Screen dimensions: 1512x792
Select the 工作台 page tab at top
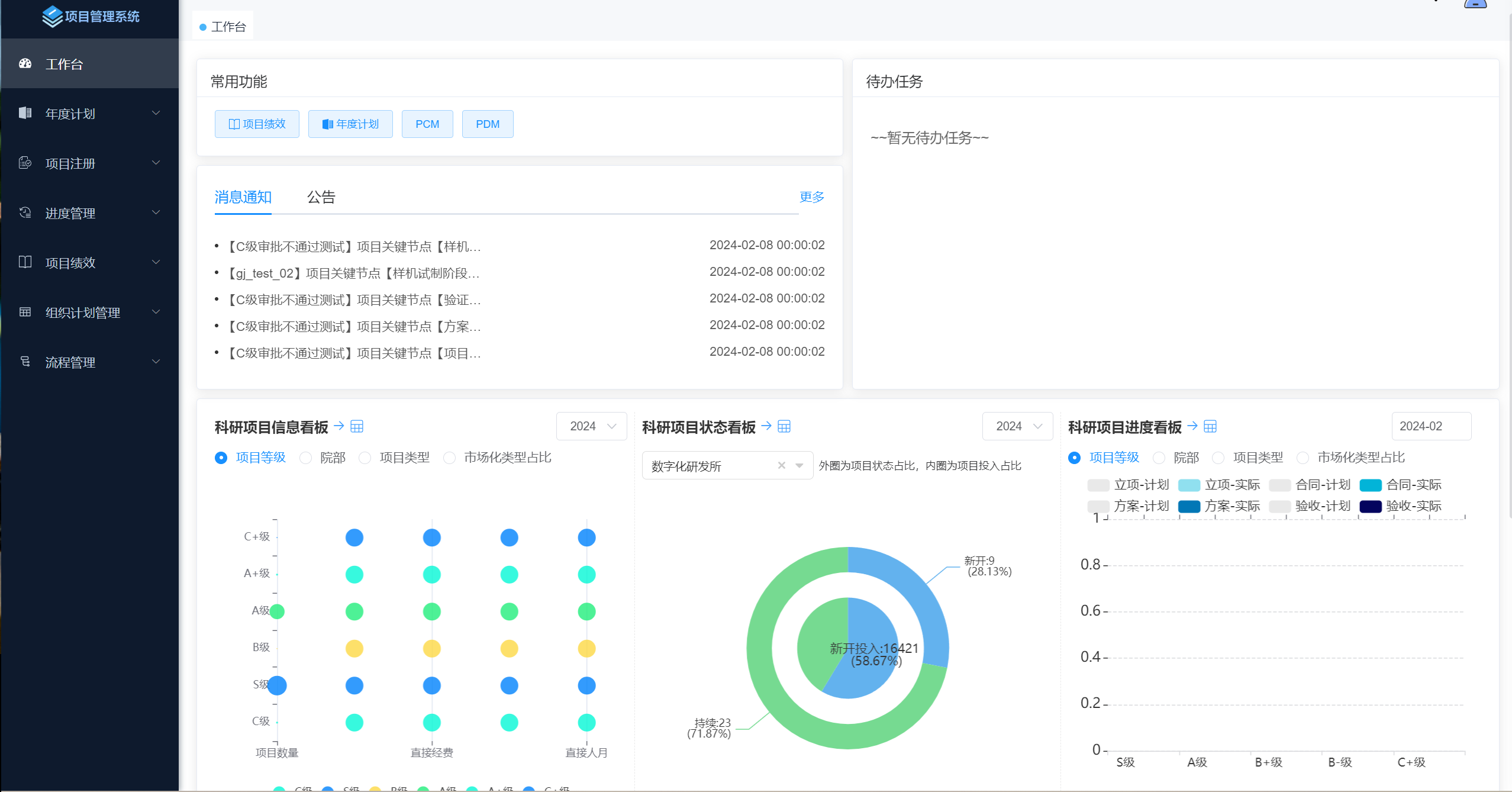pyautogui.click(x=223, y=27)
